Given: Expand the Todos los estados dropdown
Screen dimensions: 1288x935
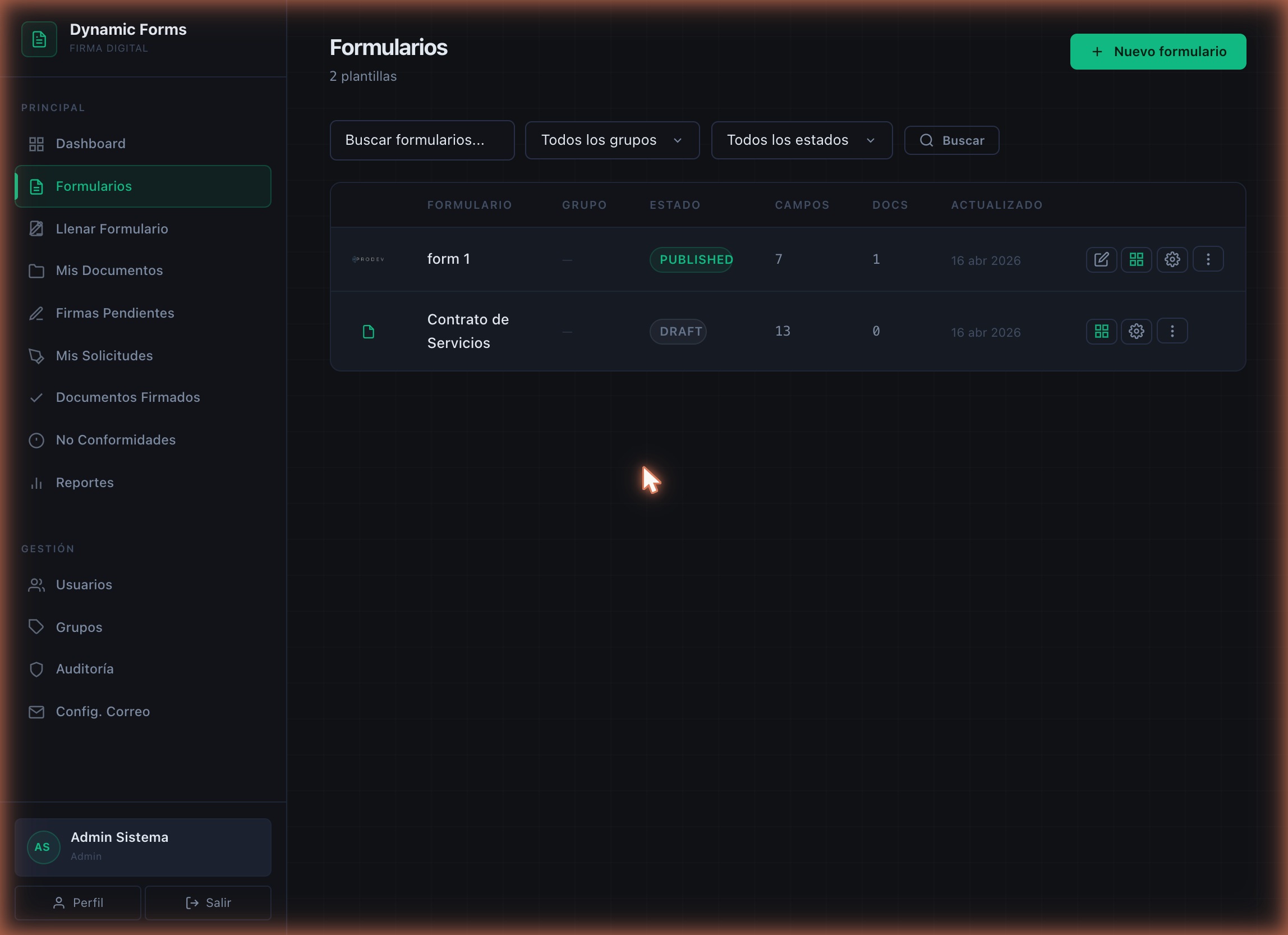Looking at the screenshot, I should (x=801, y=140).
